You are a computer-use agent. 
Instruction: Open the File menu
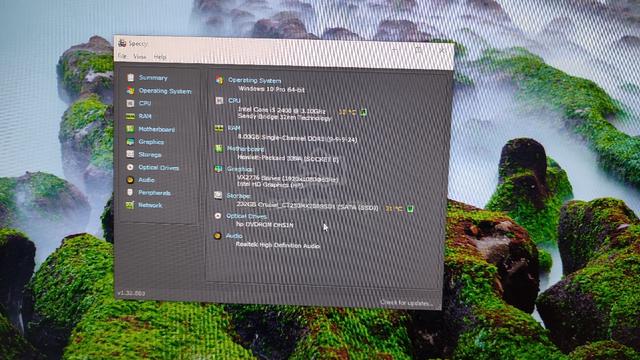click(x=122, y=56)
